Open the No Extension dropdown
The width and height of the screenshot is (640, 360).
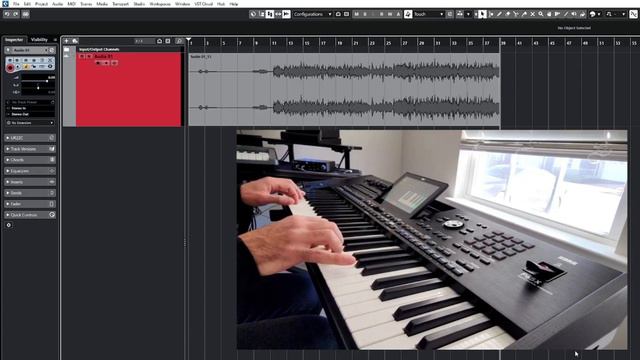[x=30, y=122]
